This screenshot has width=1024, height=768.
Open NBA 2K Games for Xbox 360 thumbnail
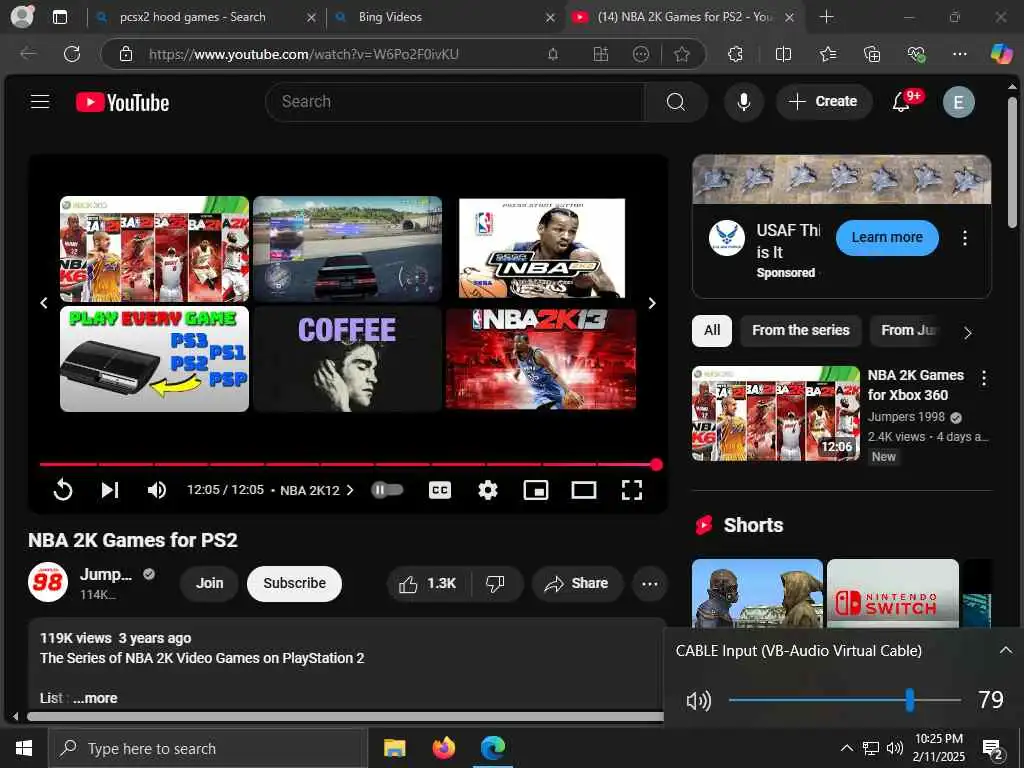click(x=776, y=413)
